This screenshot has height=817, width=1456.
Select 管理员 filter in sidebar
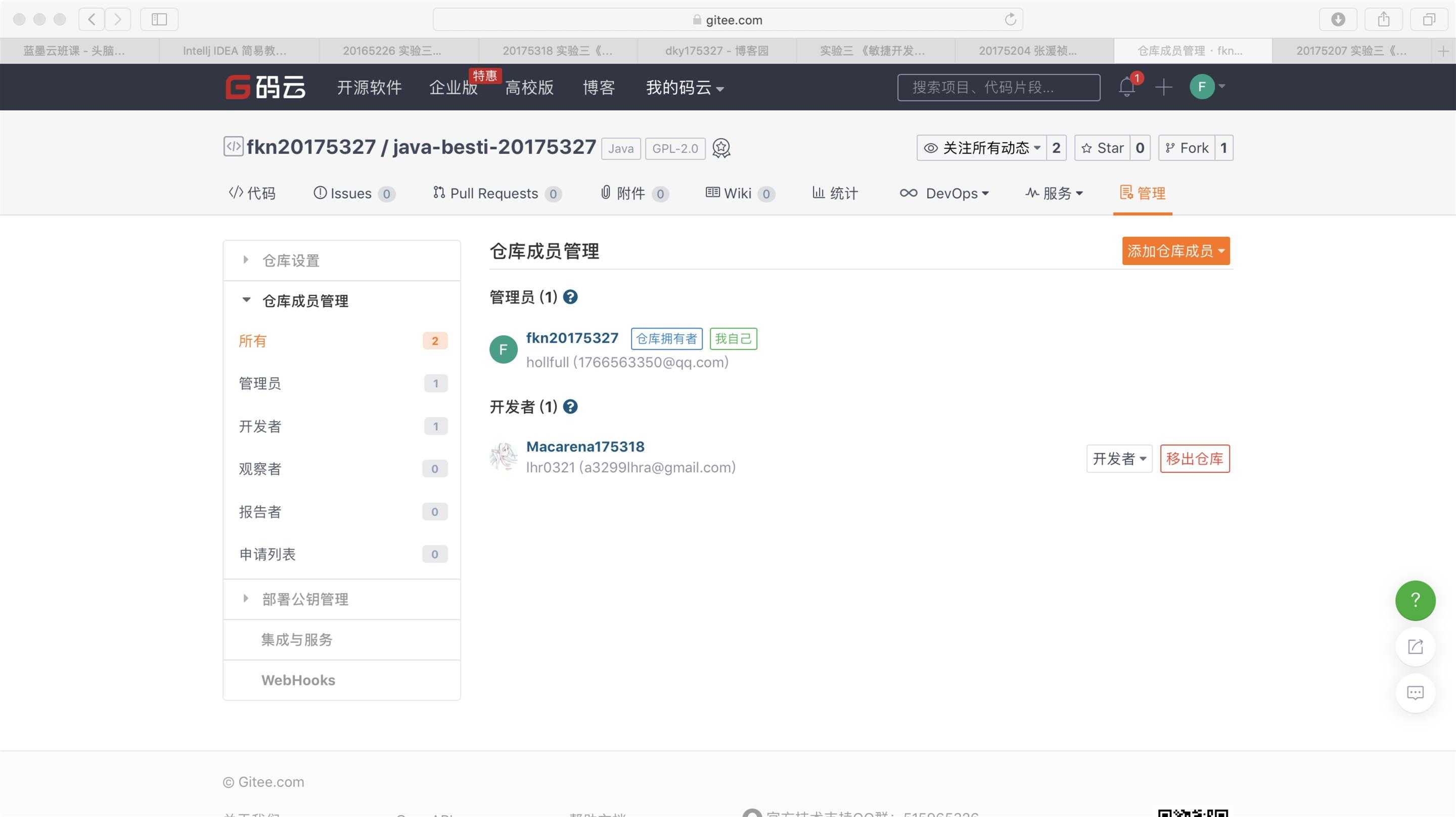341,383
